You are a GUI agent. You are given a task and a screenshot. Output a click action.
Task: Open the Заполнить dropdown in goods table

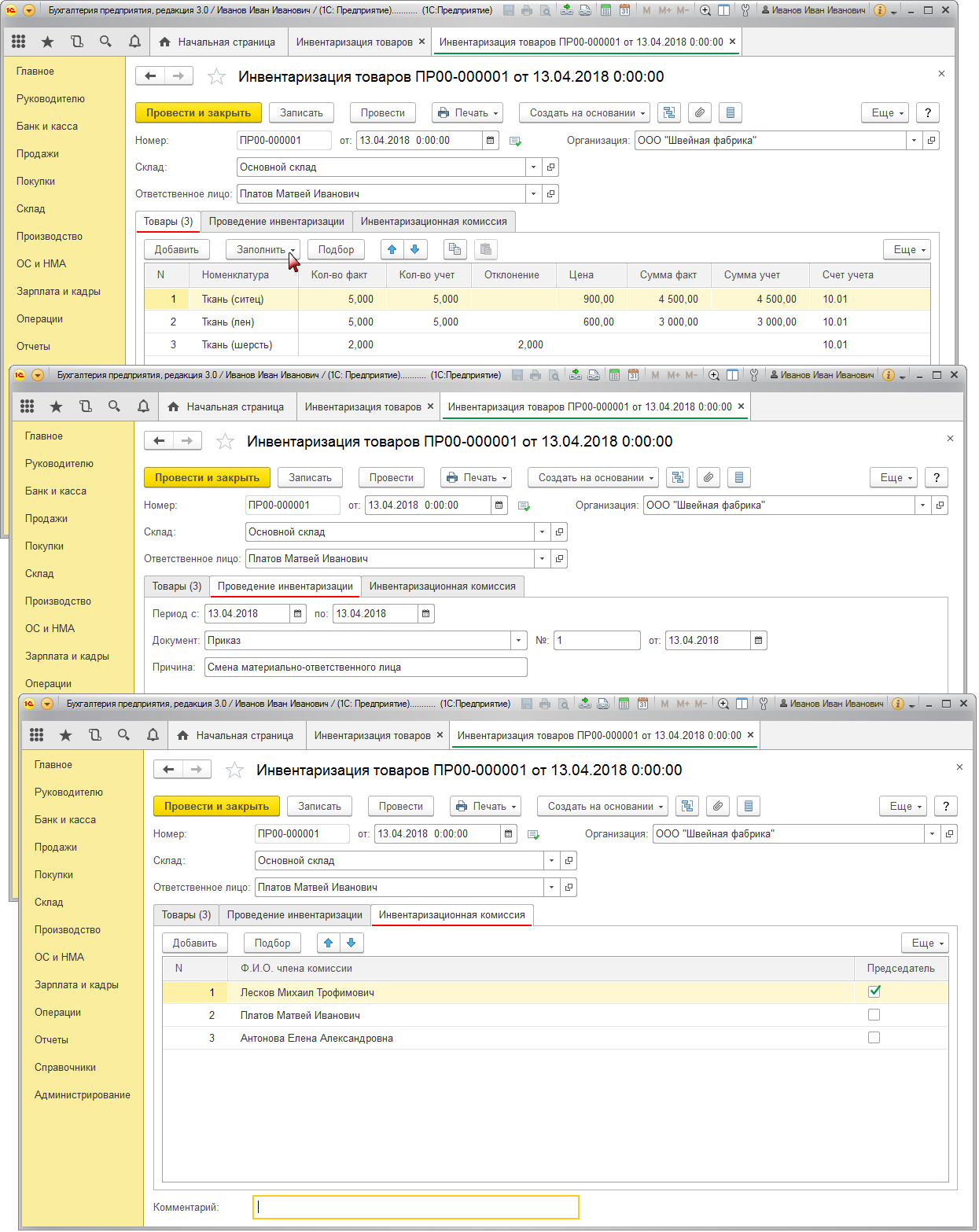(263, 249)
